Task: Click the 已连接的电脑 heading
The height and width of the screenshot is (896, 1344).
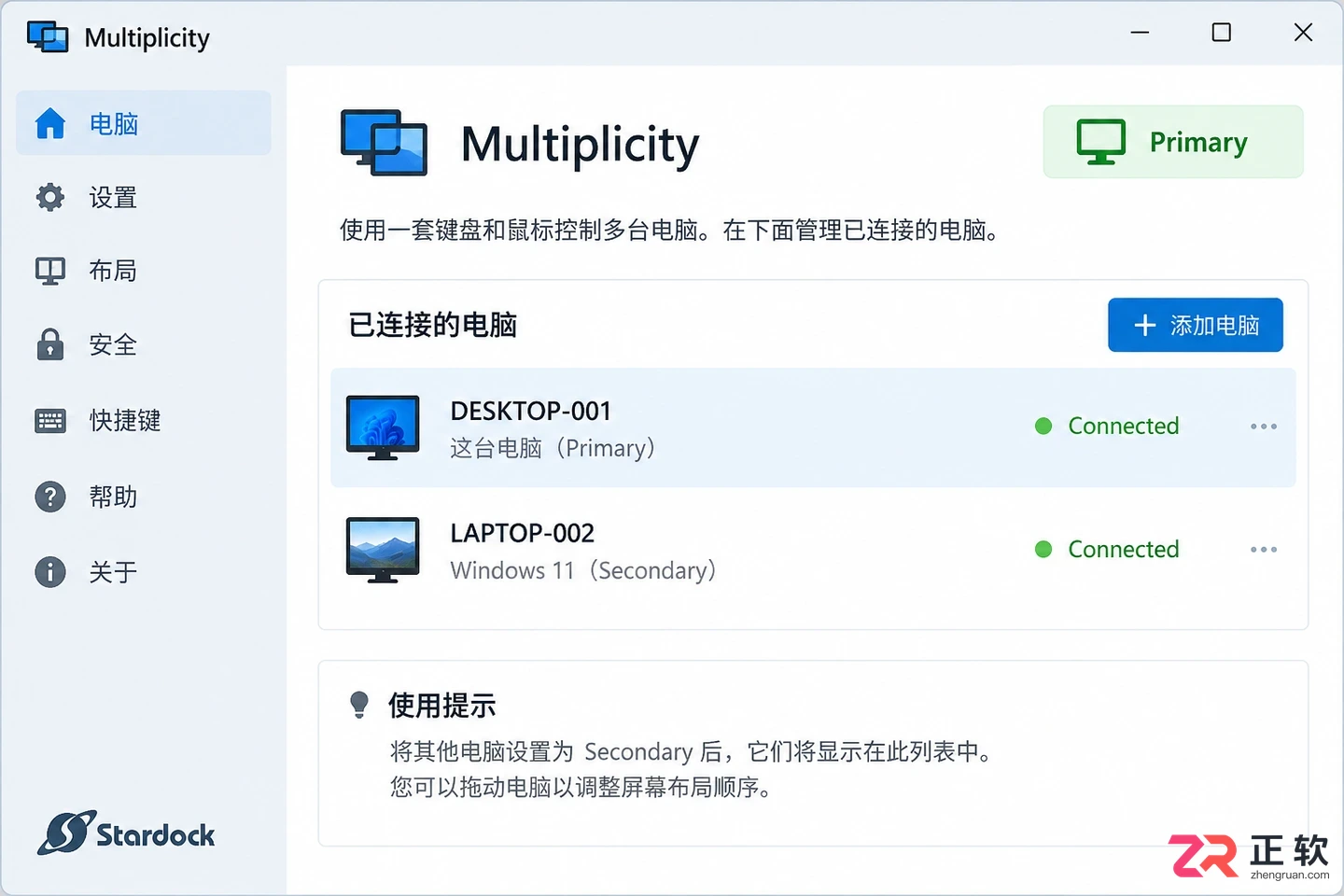Action: click(433, 325)
